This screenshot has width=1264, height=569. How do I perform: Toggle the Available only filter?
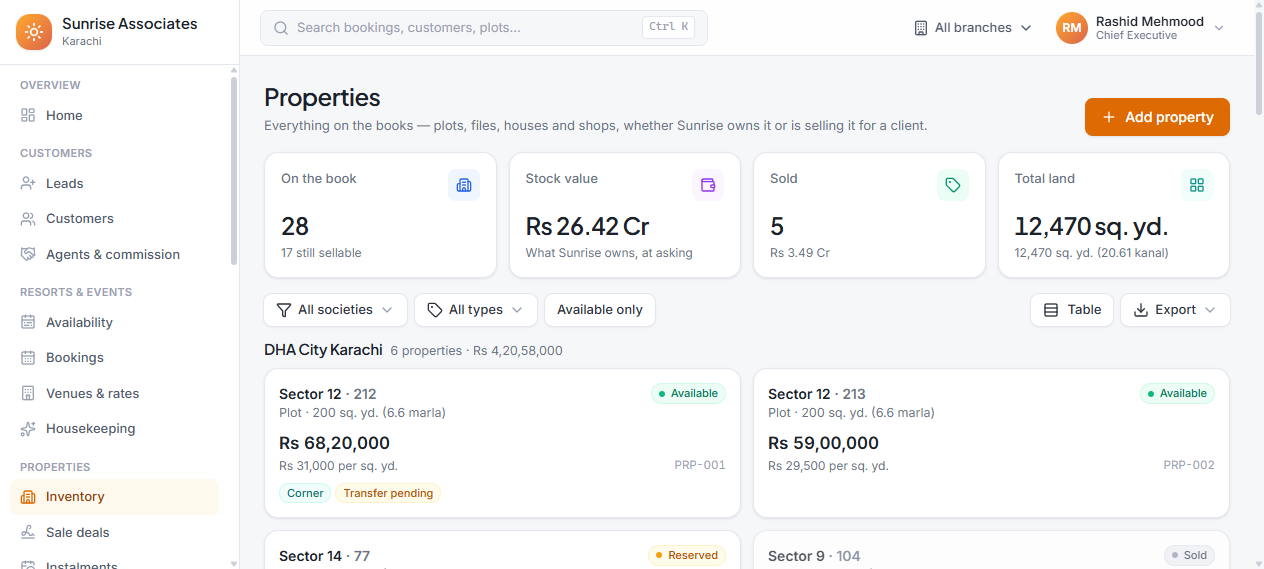pyautogui.click(x=600, y=310)
